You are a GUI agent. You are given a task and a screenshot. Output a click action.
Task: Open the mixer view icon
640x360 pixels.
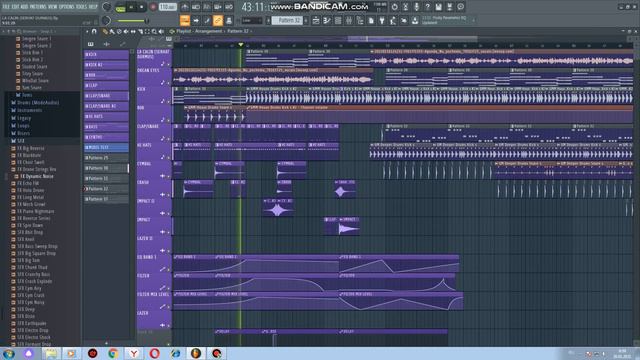349,20
